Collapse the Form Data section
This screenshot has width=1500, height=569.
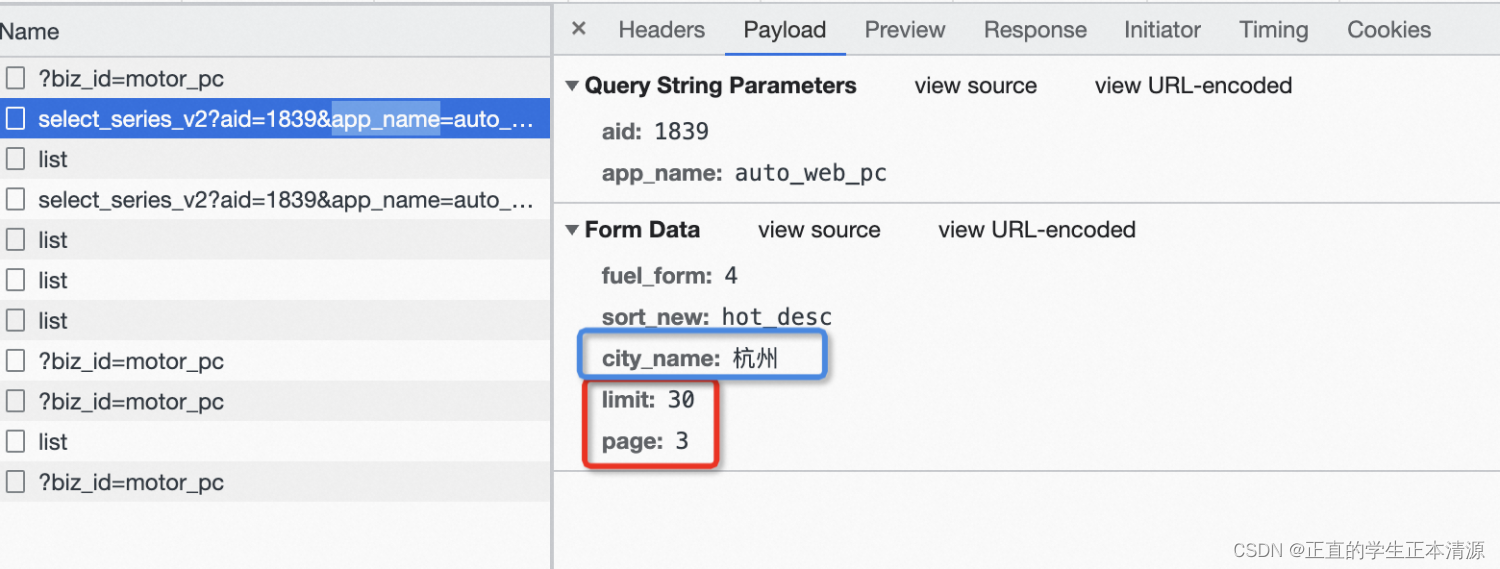coord(573,230)
